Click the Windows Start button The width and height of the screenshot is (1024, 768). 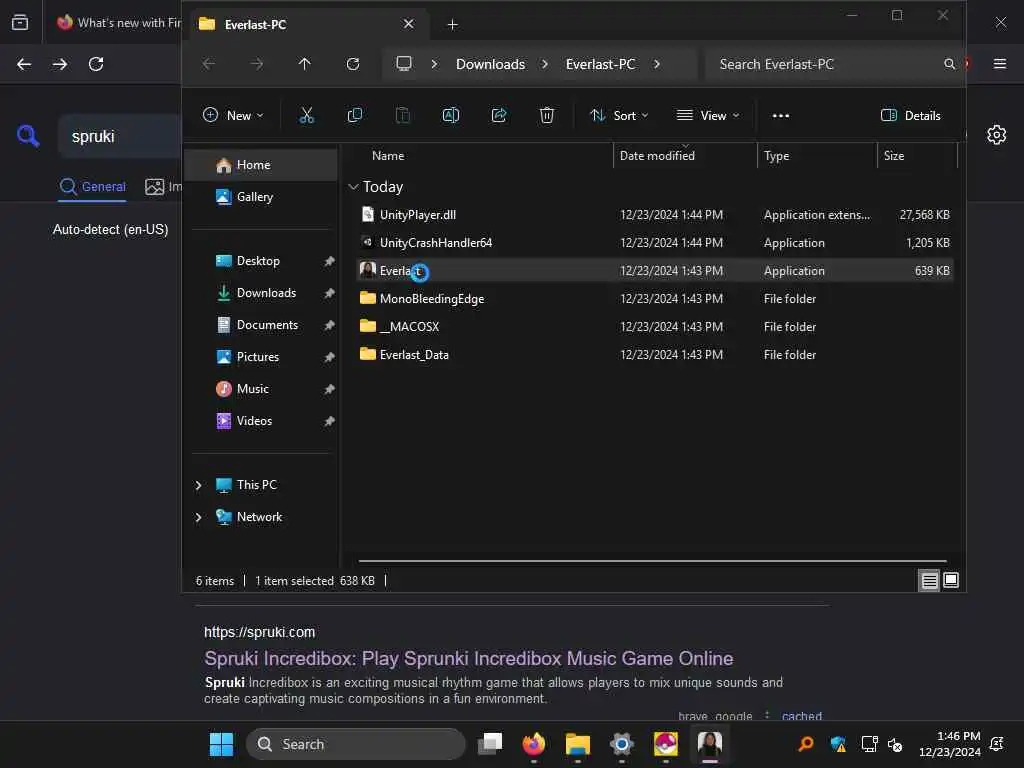point(221,744)
